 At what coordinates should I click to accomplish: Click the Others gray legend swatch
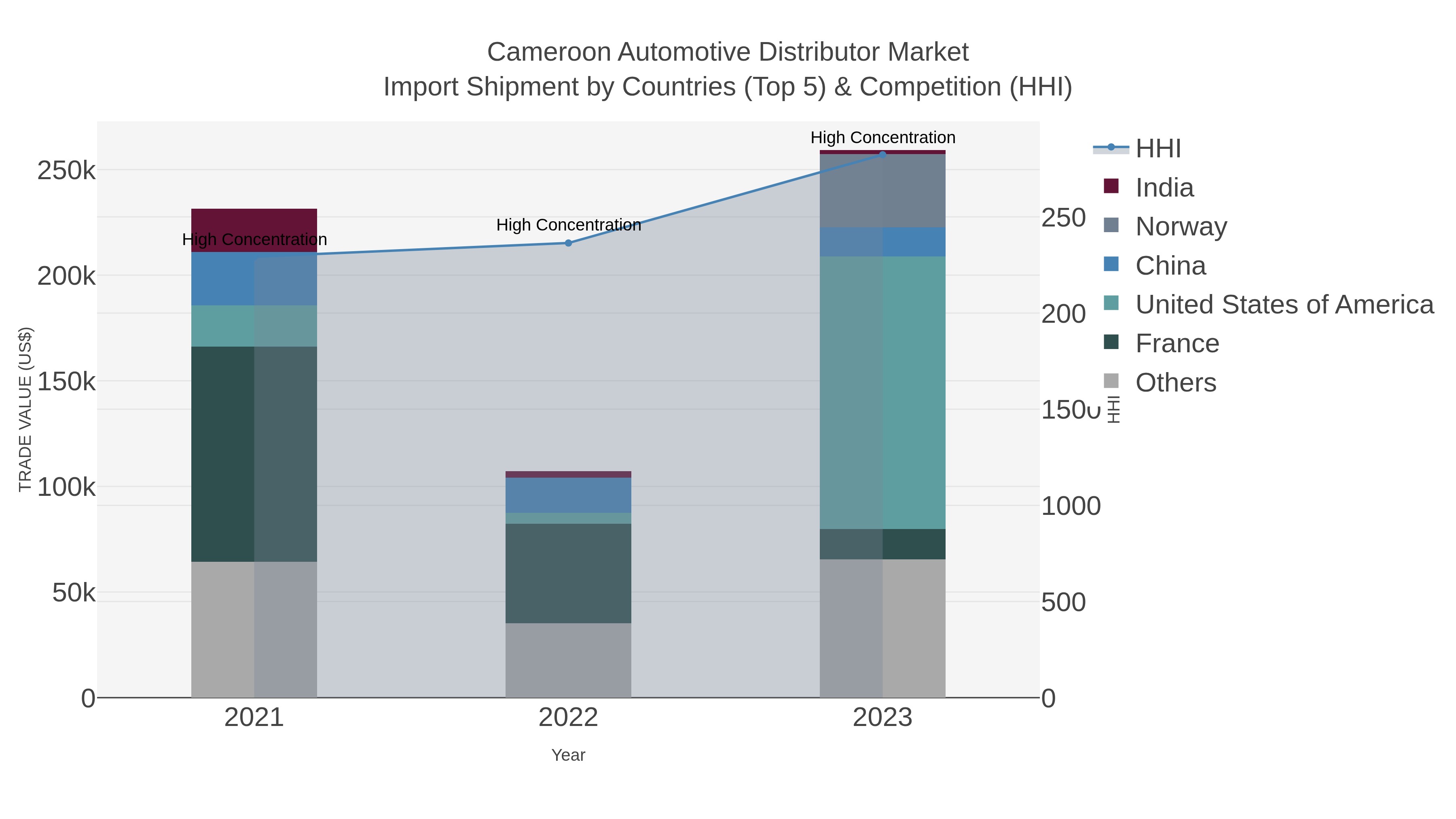point(1111,381)
